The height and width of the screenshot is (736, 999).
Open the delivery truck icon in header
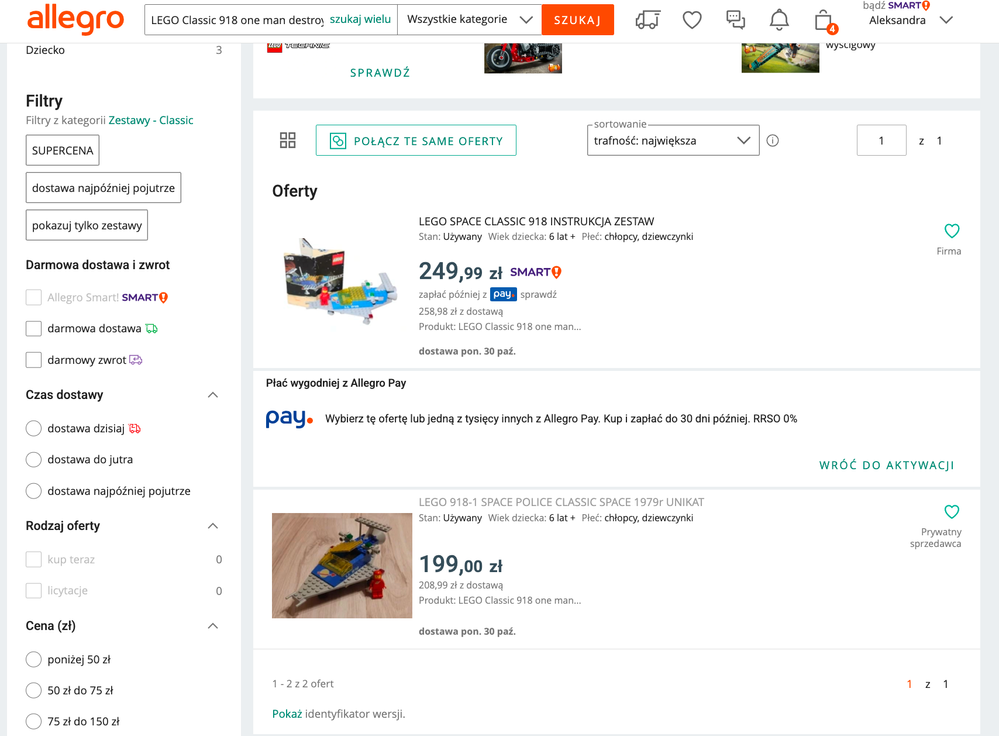(648, 20)
